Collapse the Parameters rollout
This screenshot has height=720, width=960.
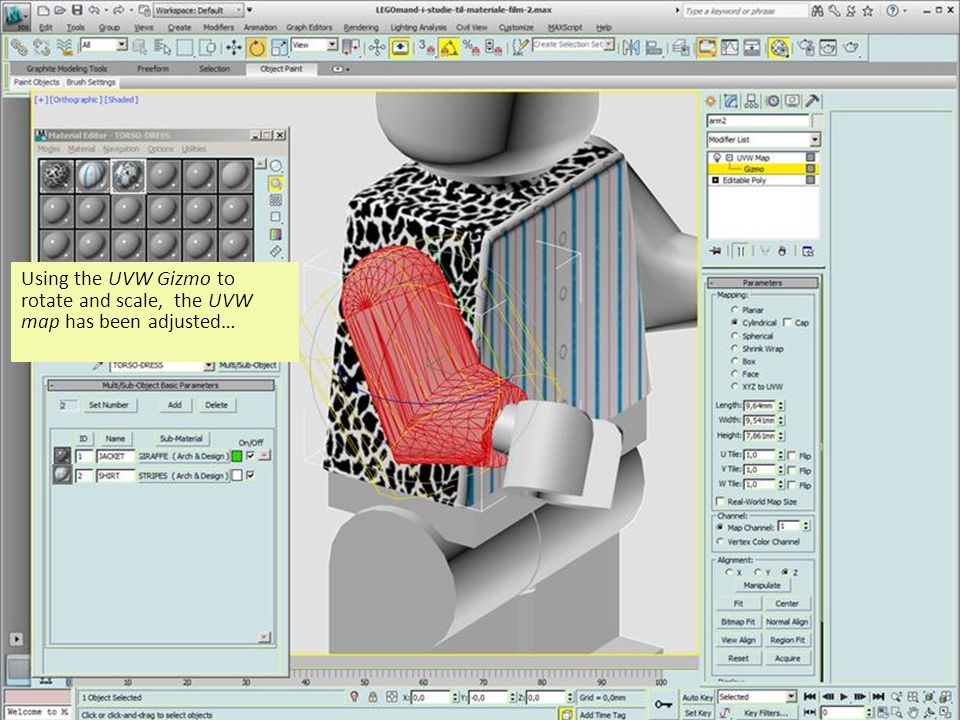tap(762, 283)
